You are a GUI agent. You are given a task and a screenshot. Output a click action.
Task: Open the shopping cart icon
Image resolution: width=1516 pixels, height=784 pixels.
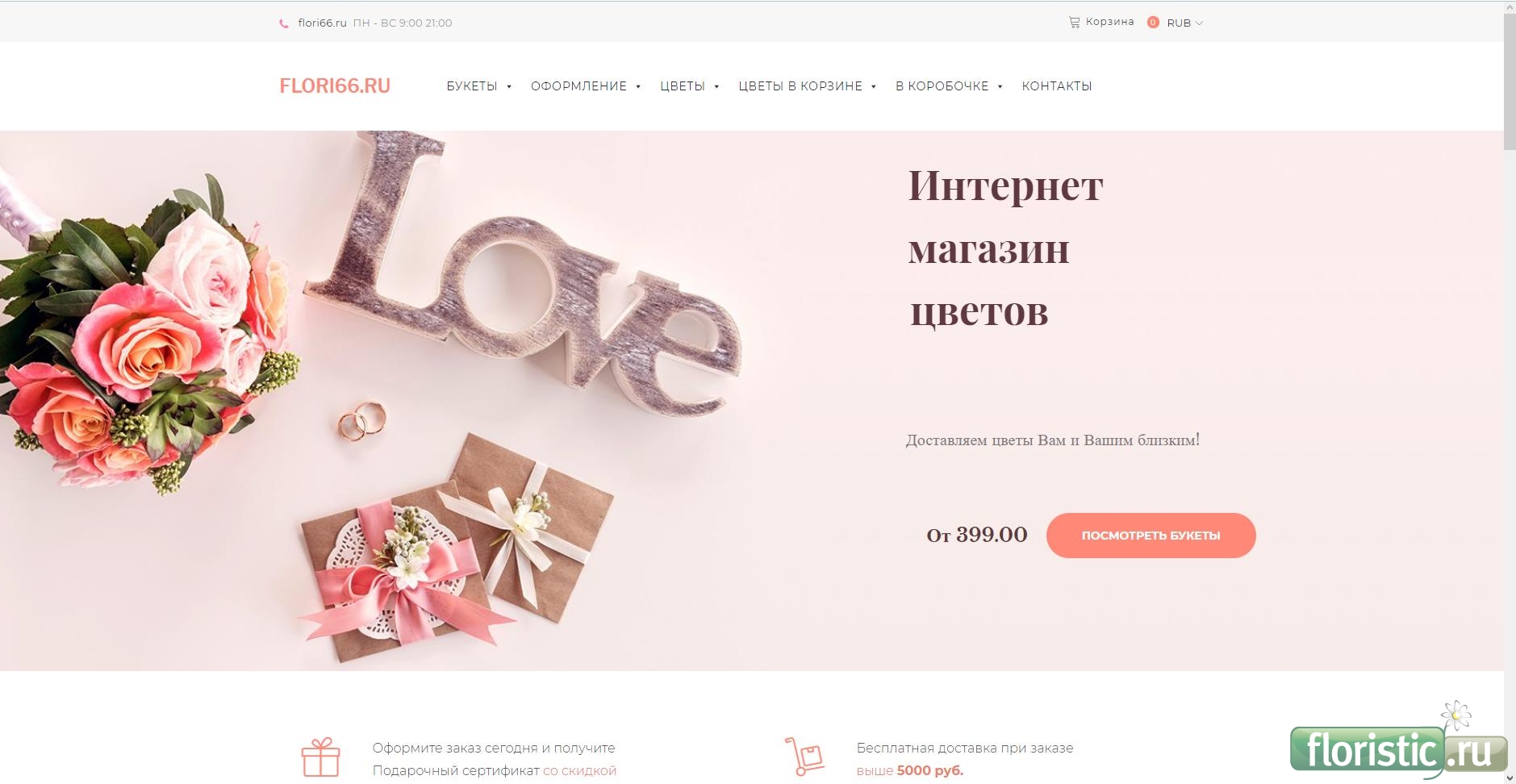click(x=1074, y=23)
